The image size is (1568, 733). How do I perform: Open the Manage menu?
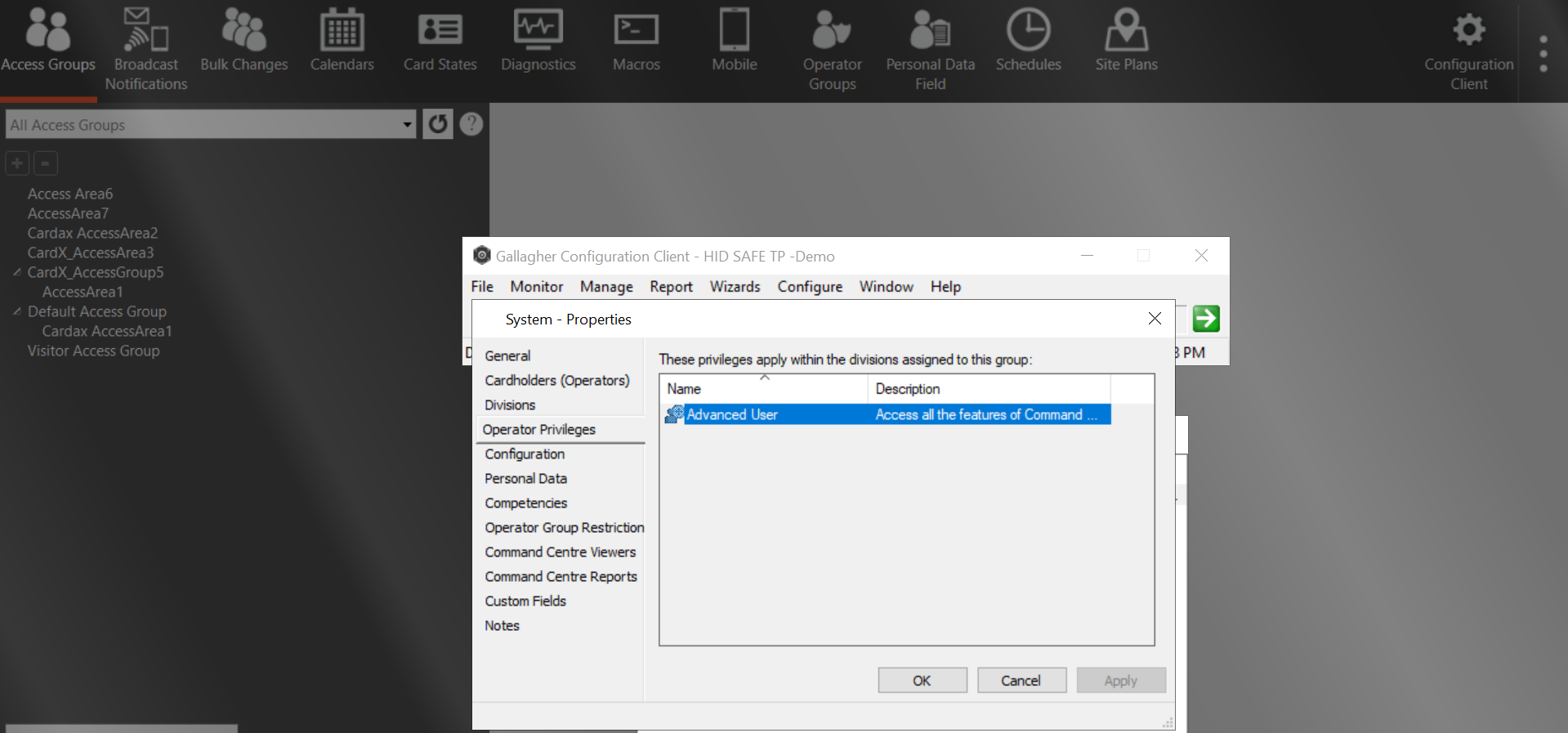(606, 287)
